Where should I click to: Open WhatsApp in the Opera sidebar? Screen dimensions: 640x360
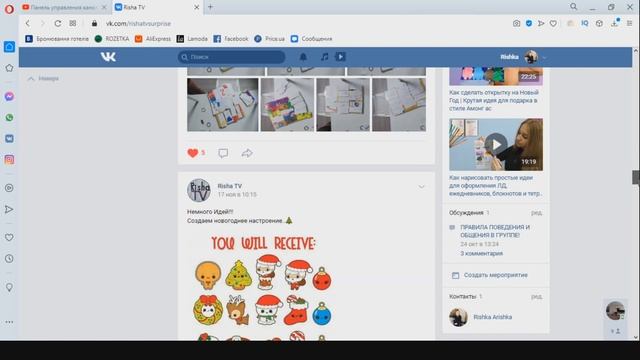click(9, 118)
